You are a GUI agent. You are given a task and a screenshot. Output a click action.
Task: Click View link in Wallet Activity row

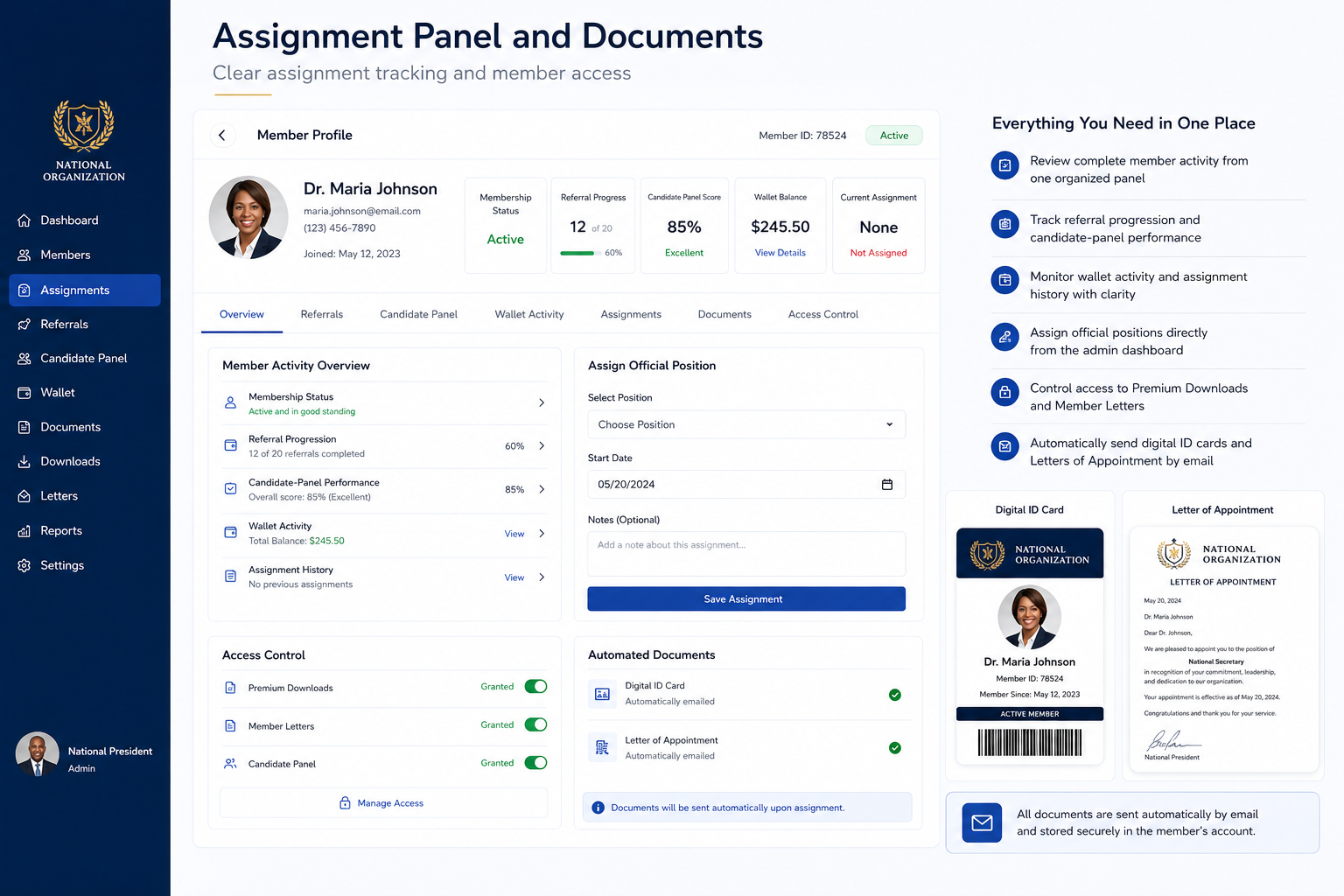point(514,534)
